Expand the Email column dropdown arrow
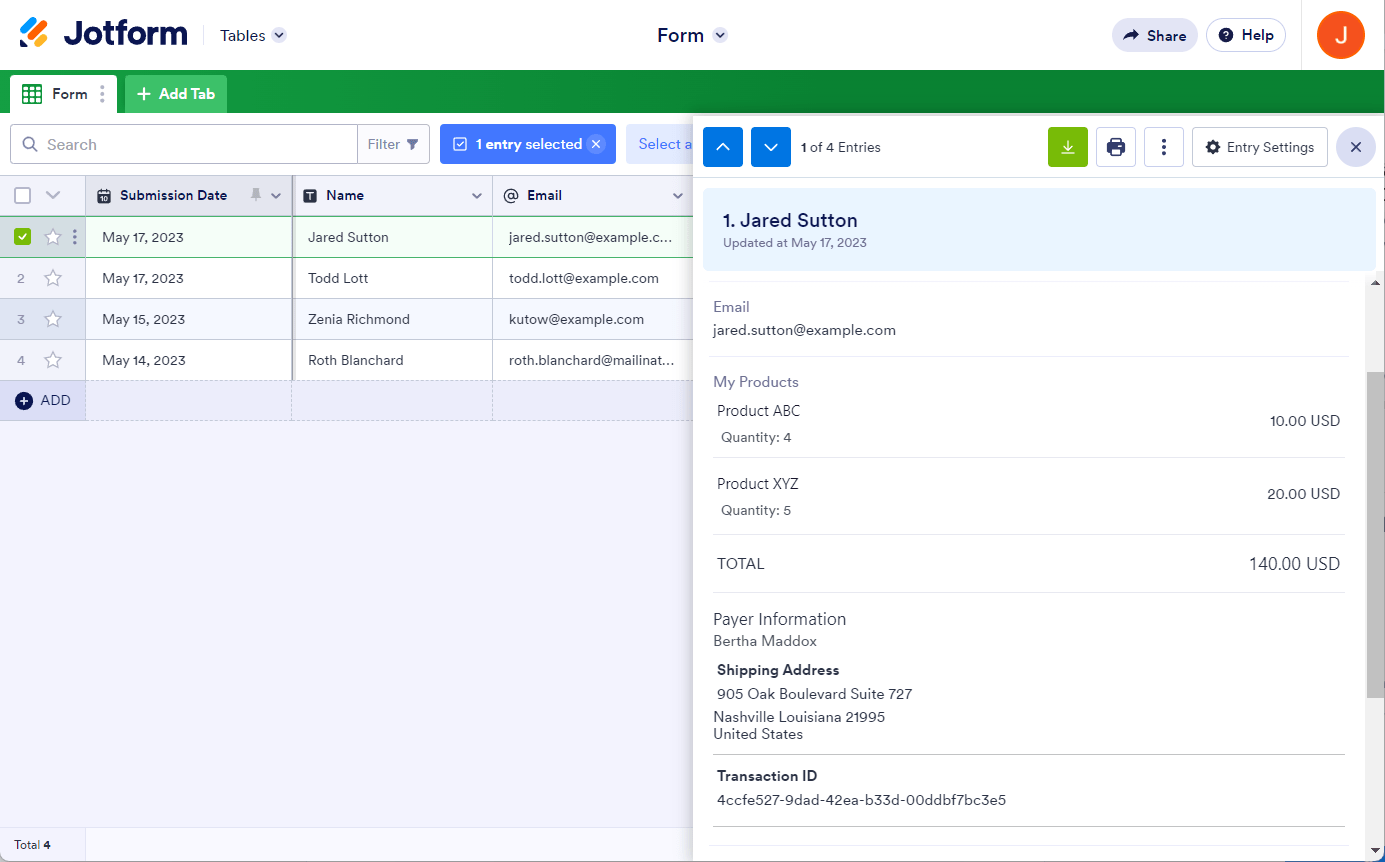This screenshot has height=862, width=1385. coord(678,196)
